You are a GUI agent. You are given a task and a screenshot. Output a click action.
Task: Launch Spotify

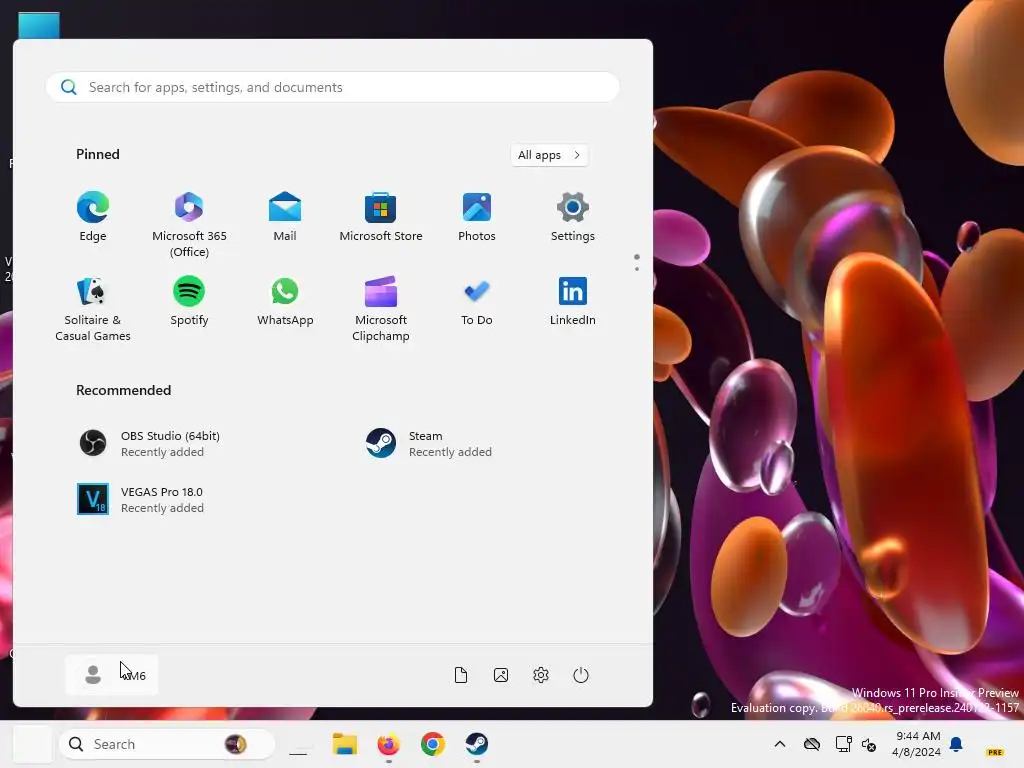tap(189, 302)
